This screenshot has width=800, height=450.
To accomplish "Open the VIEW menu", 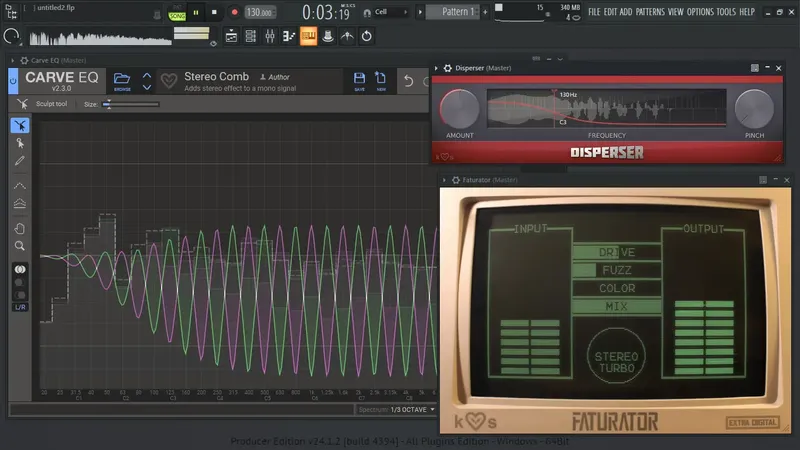I will click(x=676, y=12).
